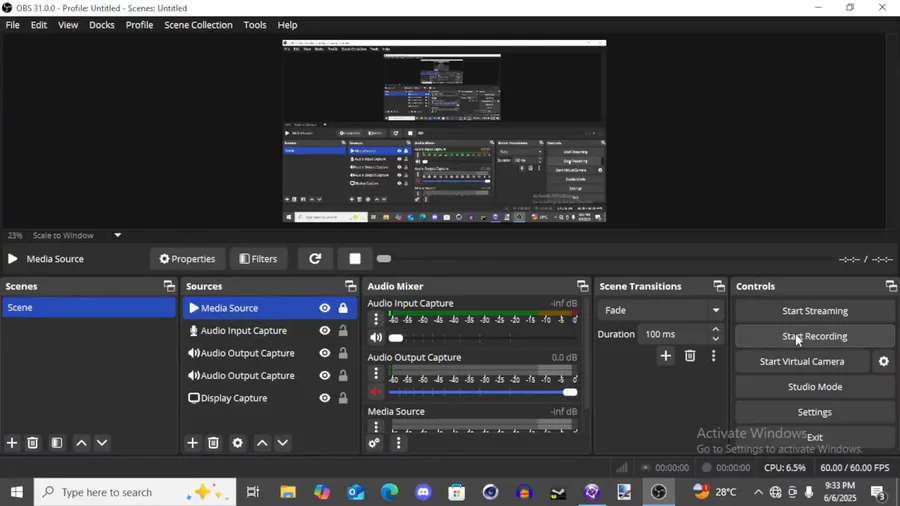
Task: Open the File menu
Action: pos(13,25)
